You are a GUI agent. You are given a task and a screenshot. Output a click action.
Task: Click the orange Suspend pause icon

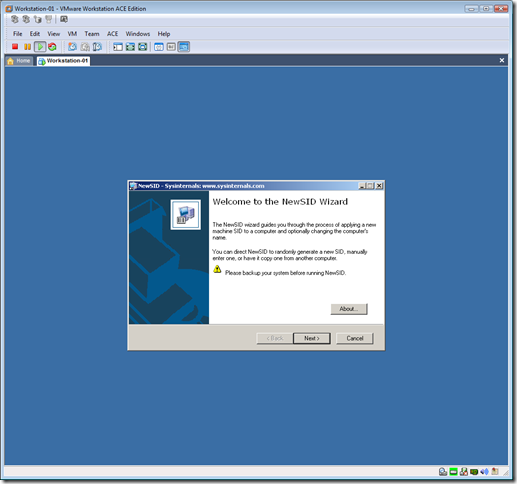coord(27,47)
